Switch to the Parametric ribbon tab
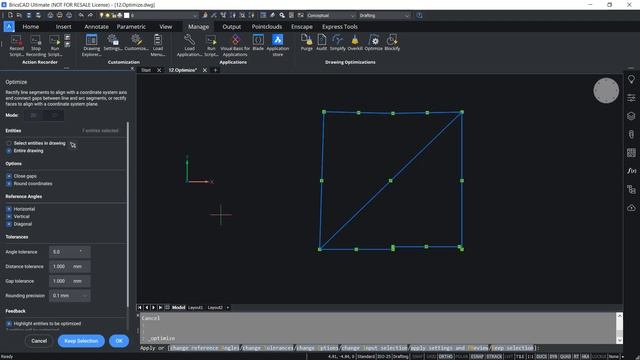The width and height of the screenshot is (640, 360). [x=131, y=27]
